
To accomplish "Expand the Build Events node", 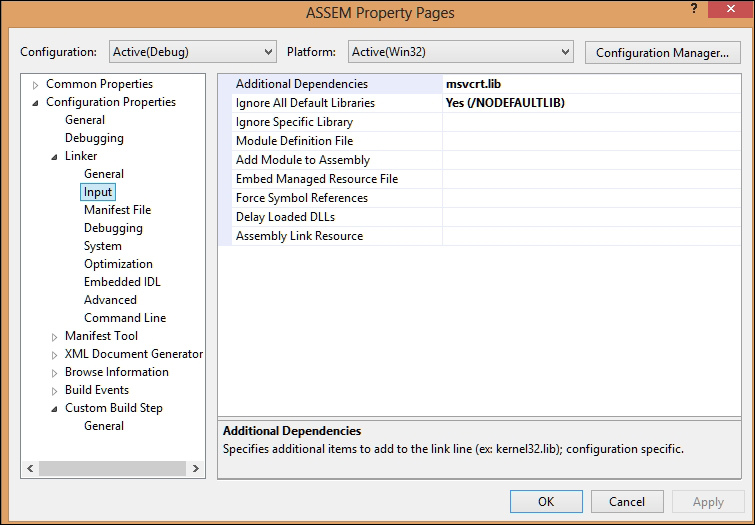I will (x=56, y=391).
